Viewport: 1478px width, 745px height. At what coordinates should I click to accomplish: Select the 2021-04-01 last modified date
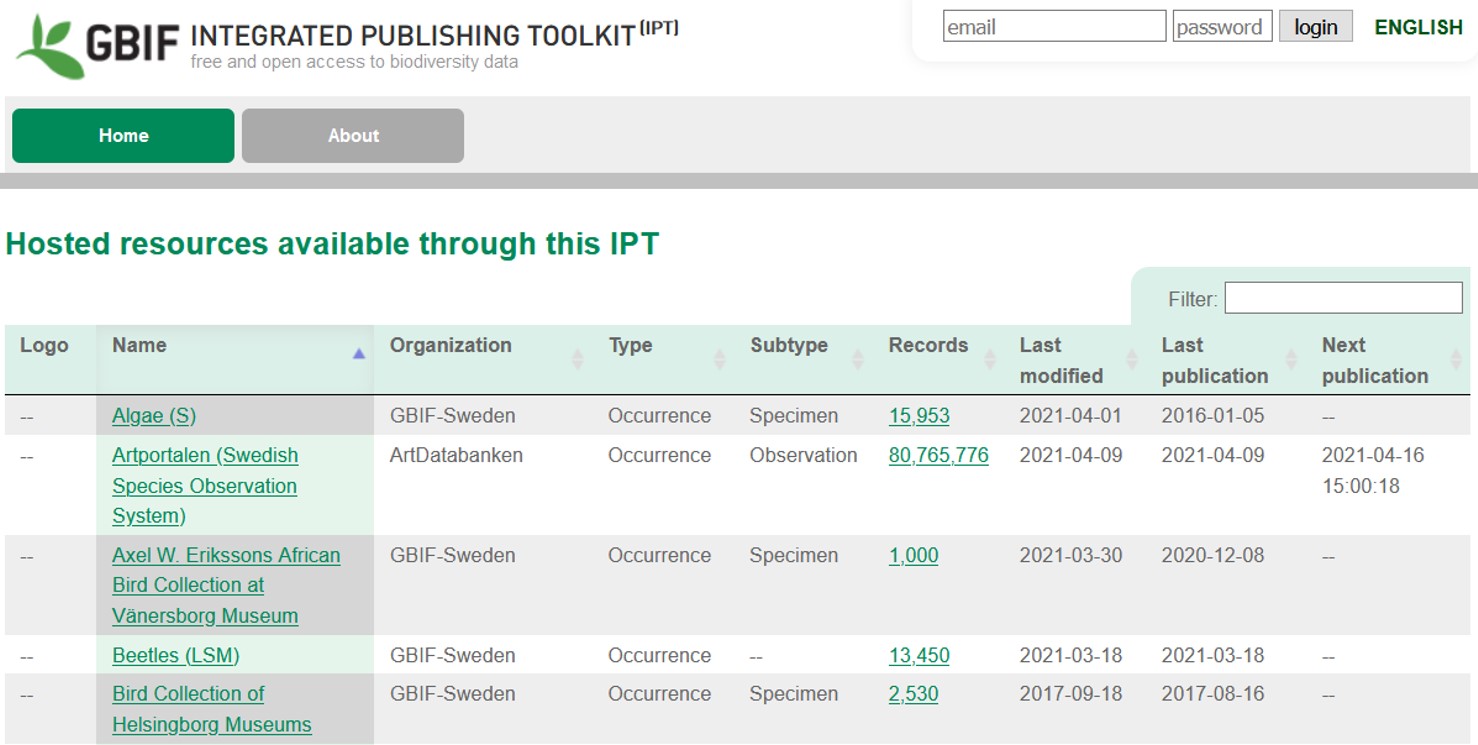pyautogui.click(x=1071, y=416)
